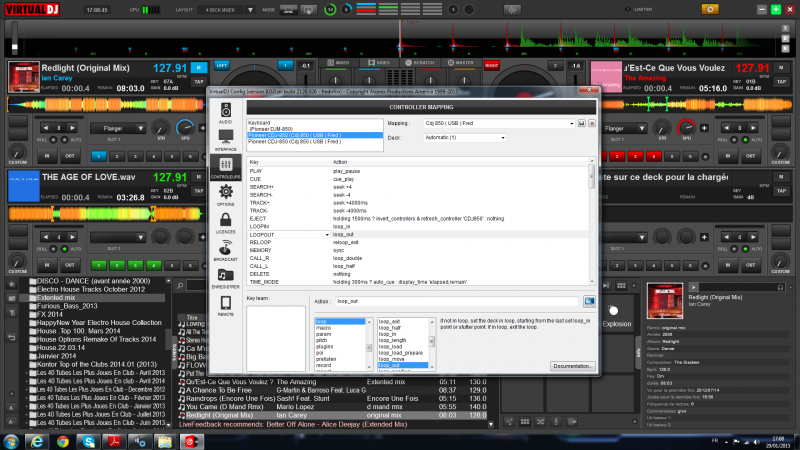
Task: Click the save mapping disk icon
Action: point(583,124)
